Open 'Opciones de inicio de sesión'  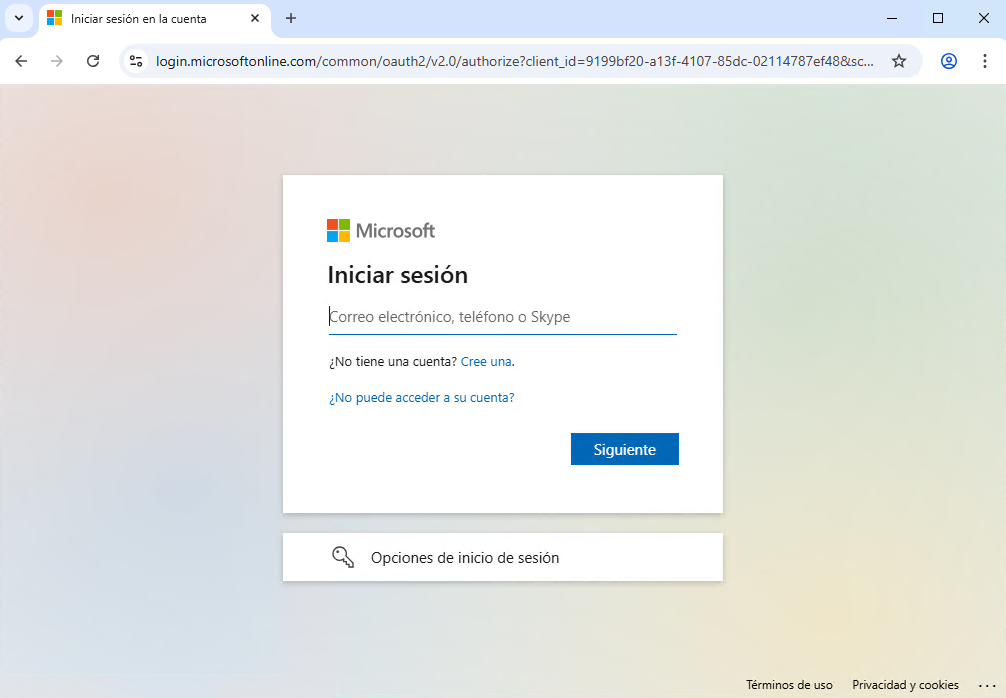click(x=502, y=557)
